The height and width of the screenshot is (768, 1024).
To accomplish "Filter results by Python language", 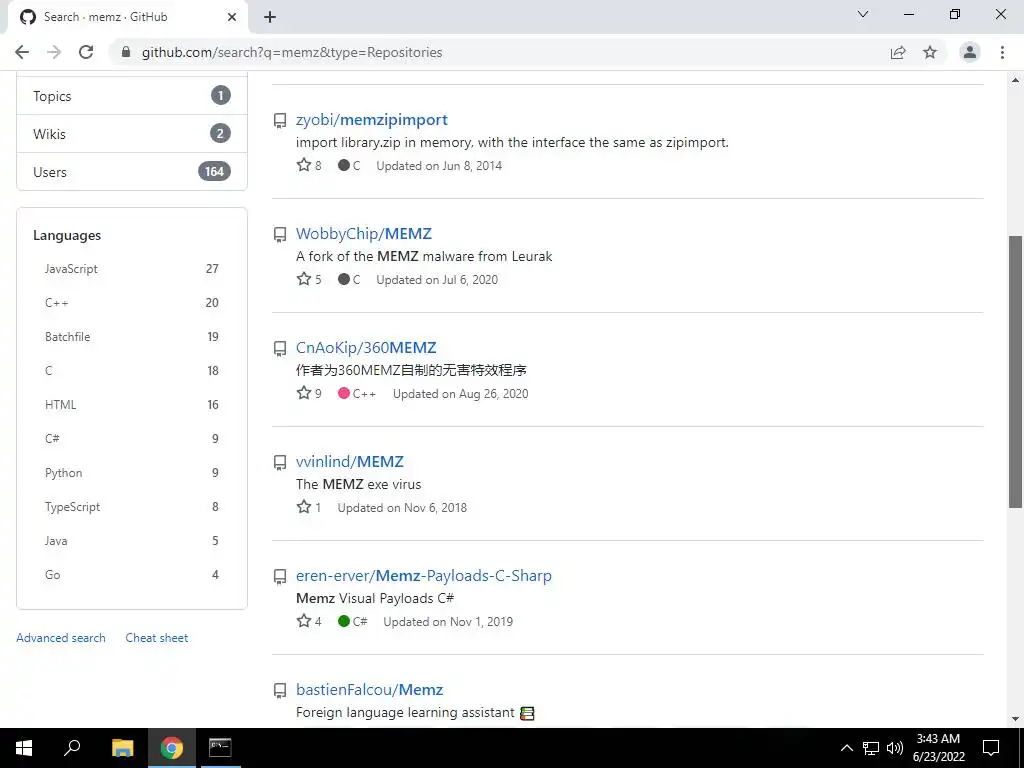I will coord(132,472).
